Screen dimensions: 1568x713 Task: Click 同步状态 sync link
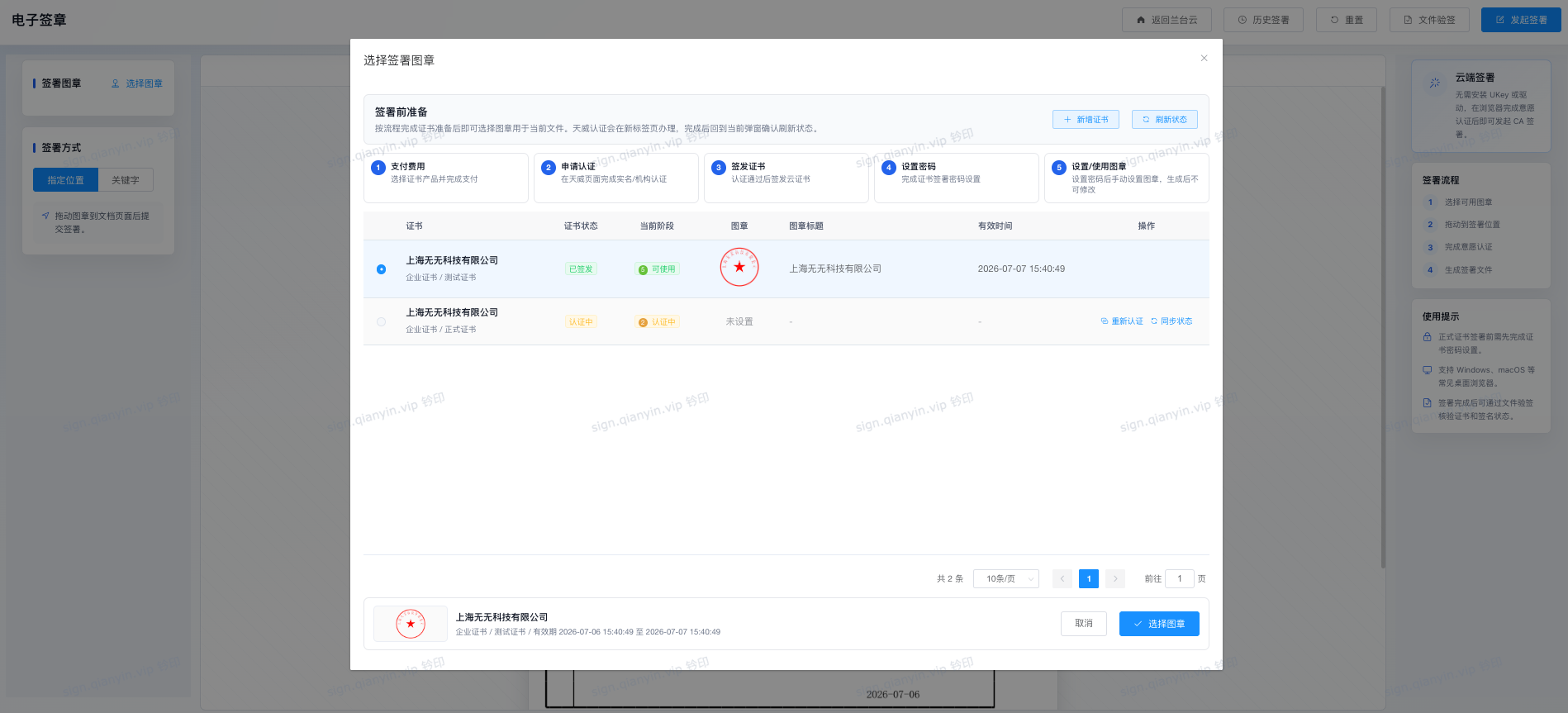(x=1171, y=321)
